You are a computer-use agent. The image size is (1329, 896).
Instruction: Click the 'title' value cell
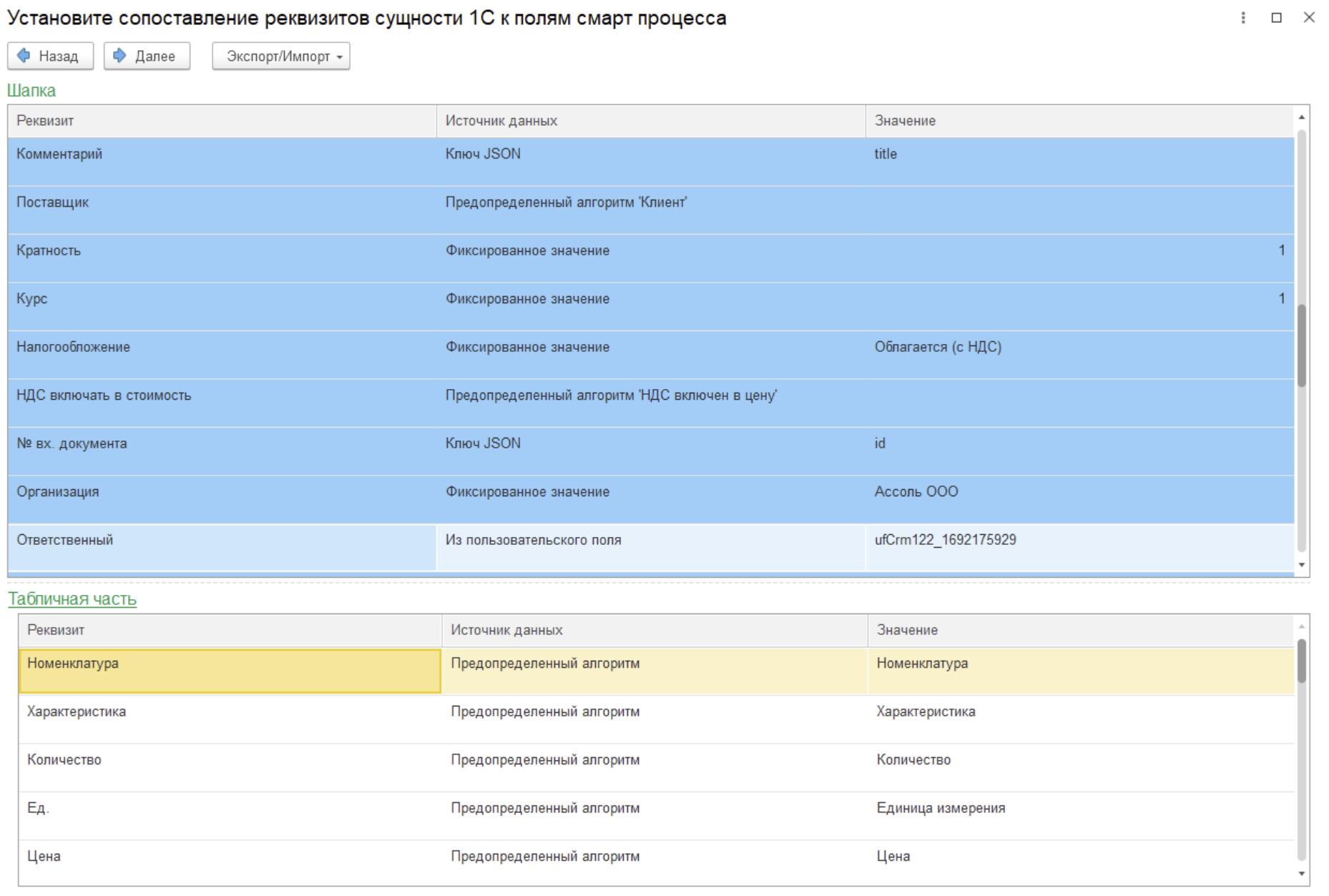coord(1080,162)
